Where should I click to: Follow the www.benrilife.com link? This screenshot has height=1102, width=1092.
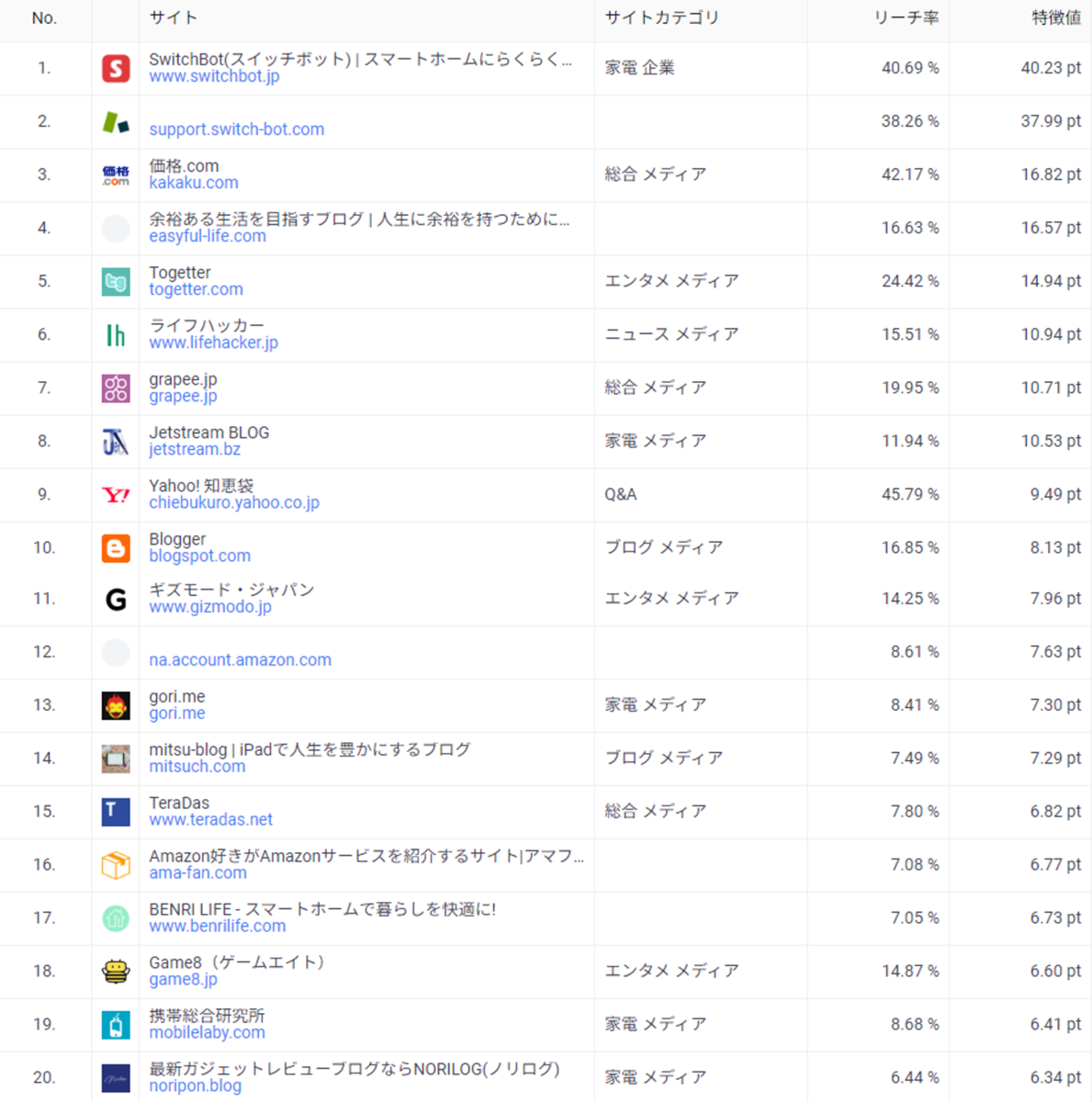tap(217, 927)
